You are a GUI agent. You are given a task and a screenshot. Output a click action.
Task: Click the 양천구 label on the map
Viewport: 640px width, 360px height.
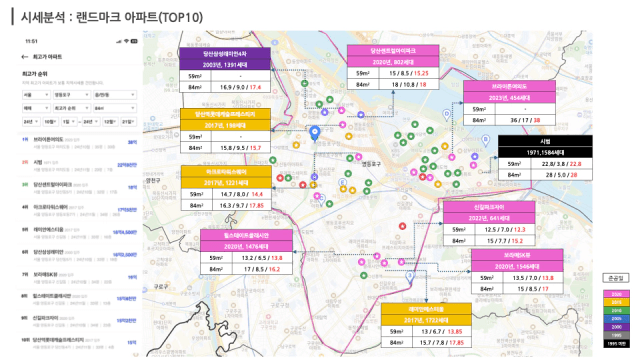pyautogui.click(x=153, y=180)
